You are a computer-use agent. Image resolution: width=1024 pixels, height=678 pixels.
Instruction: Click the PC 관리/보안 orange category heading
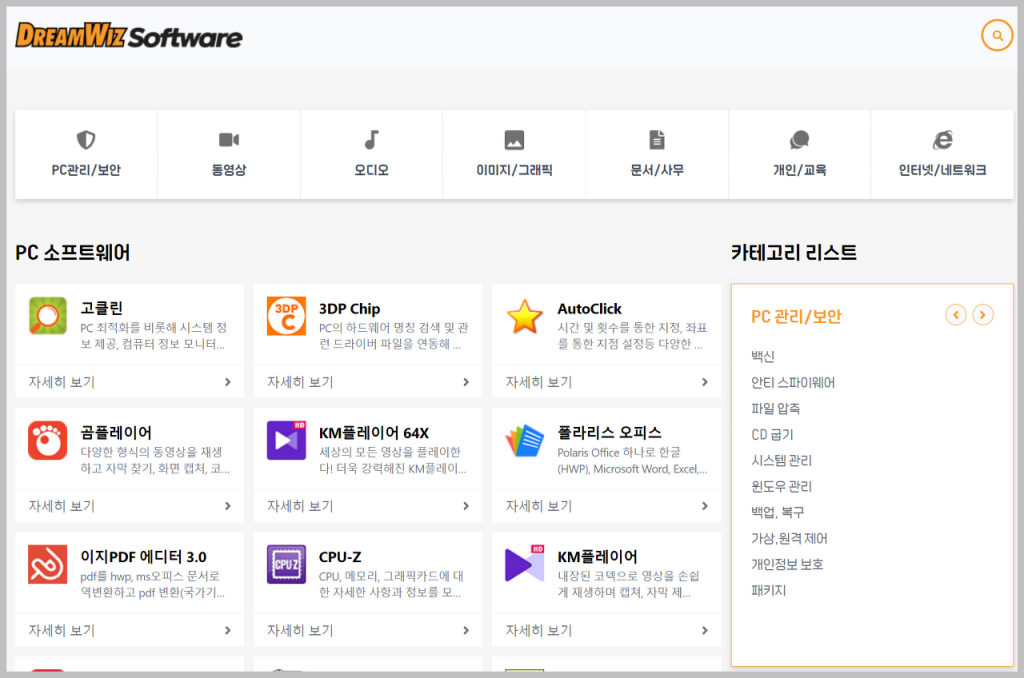[796, 317]
